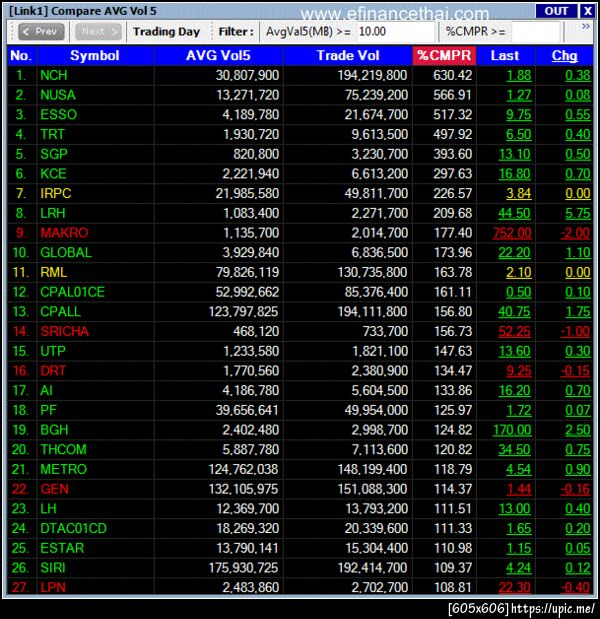This screenshot has width=600, height=619.
Task: Click trade volume 130,735,800 for RML
Action: coord(372,272)
